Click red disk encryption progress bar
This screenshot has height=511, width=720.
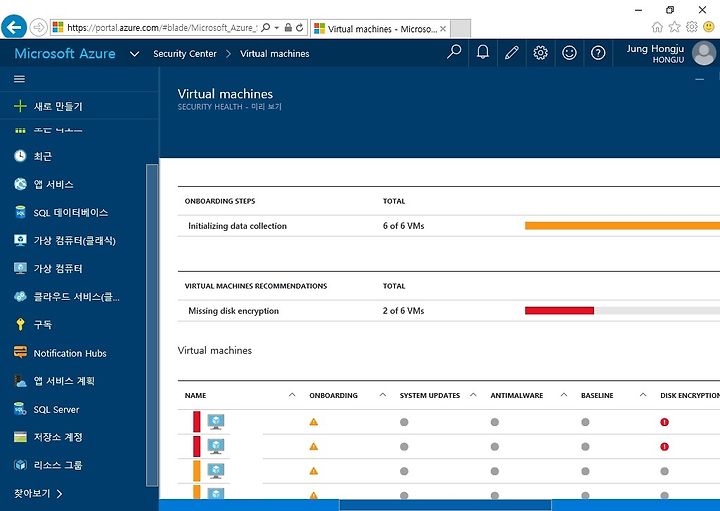point(559,311)
